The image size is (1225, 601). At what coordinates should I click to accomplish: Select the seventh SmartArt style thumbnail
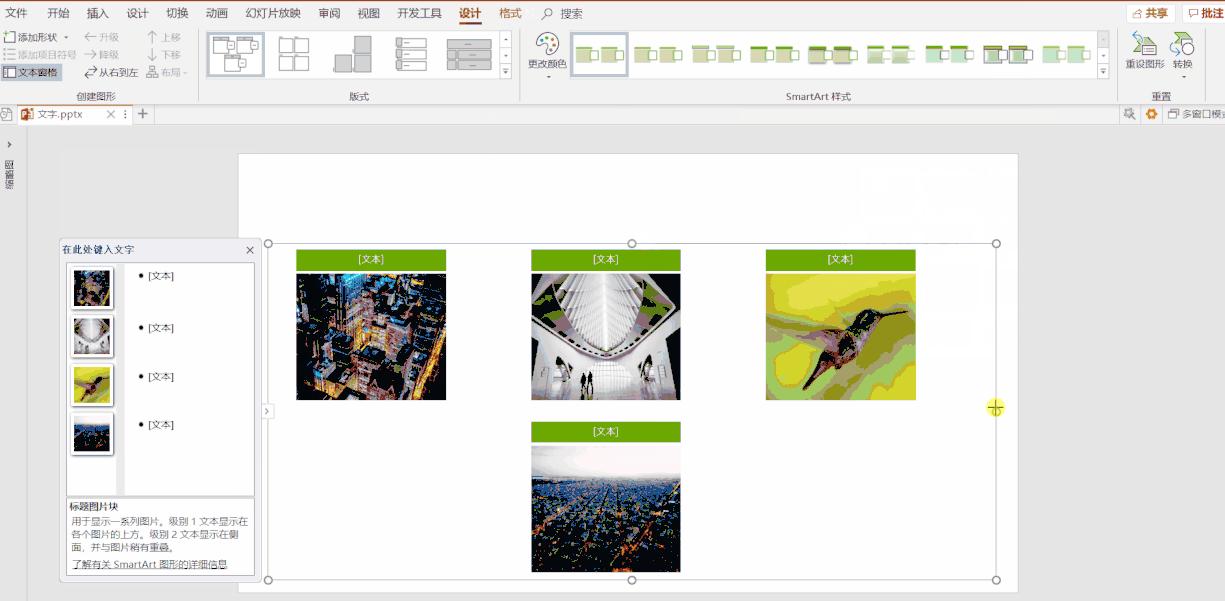(x=949, y=54)
